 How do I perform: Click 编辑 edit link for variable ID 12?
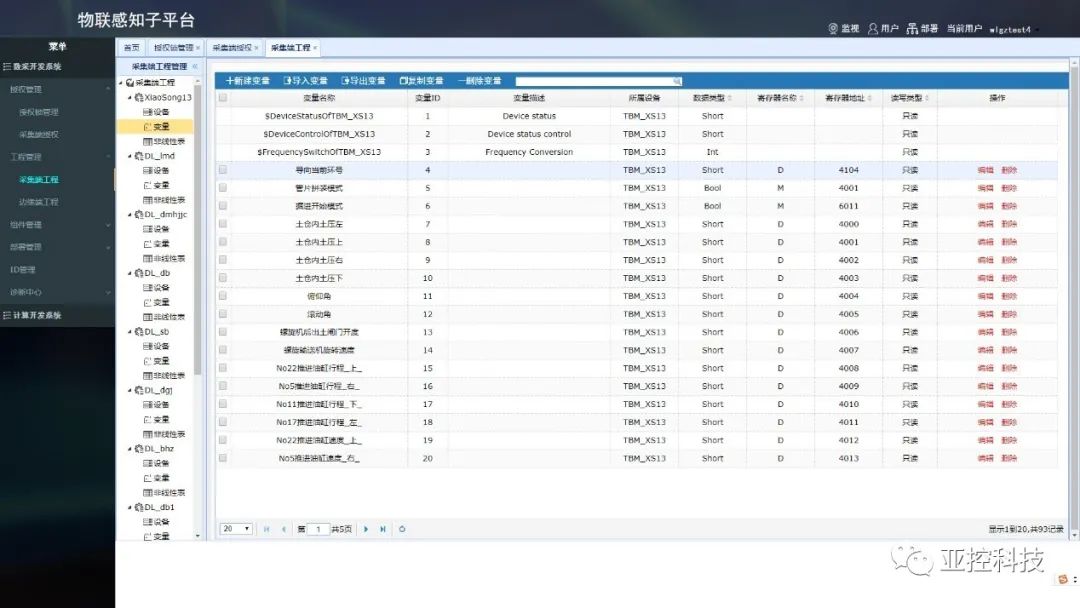[986, 314]
